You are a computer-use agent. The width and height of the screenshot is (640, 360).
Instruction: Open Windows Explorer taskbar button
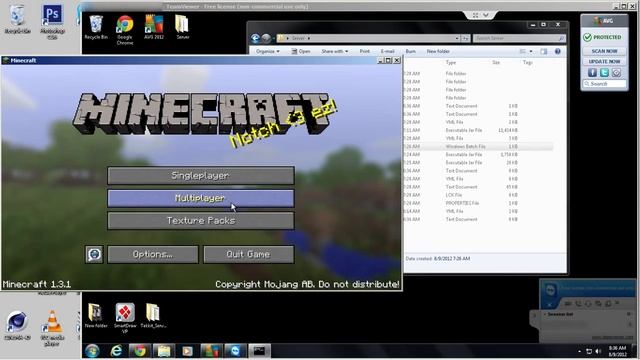164,351
